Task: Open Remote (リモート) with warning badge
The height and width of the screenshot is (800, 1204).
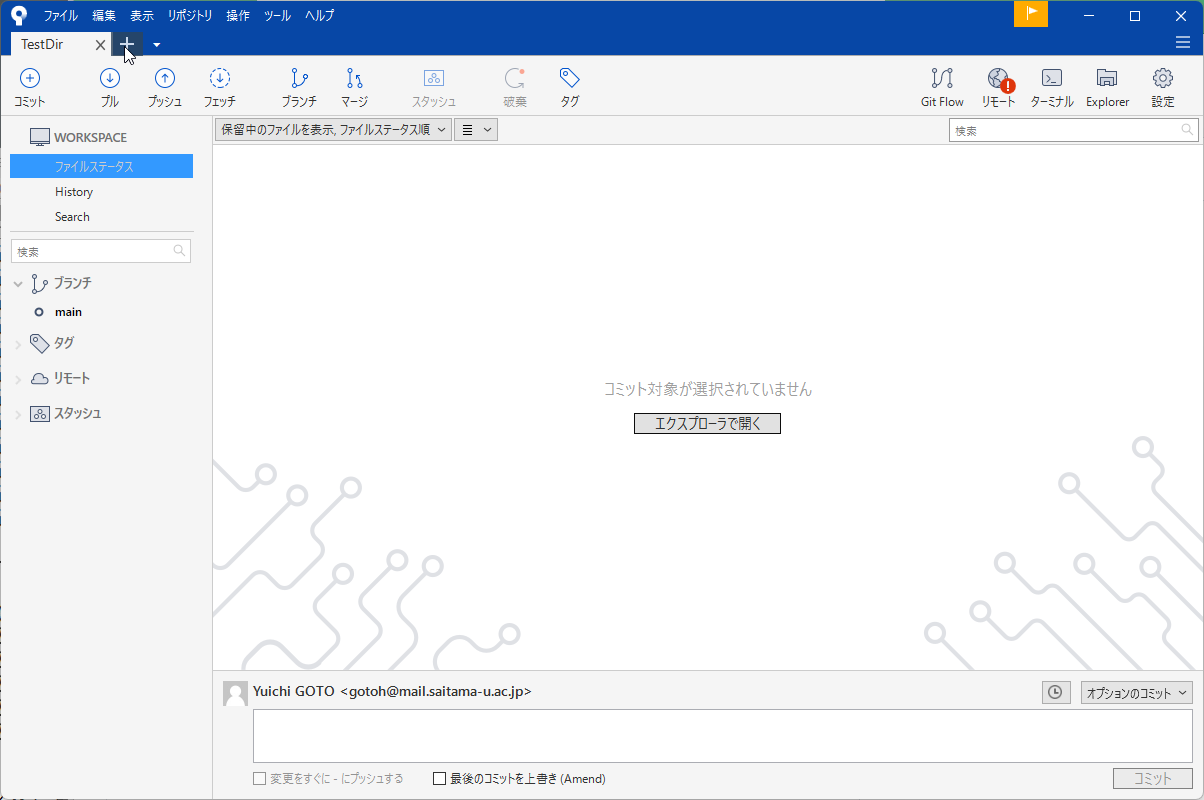Action: (999, 80)
